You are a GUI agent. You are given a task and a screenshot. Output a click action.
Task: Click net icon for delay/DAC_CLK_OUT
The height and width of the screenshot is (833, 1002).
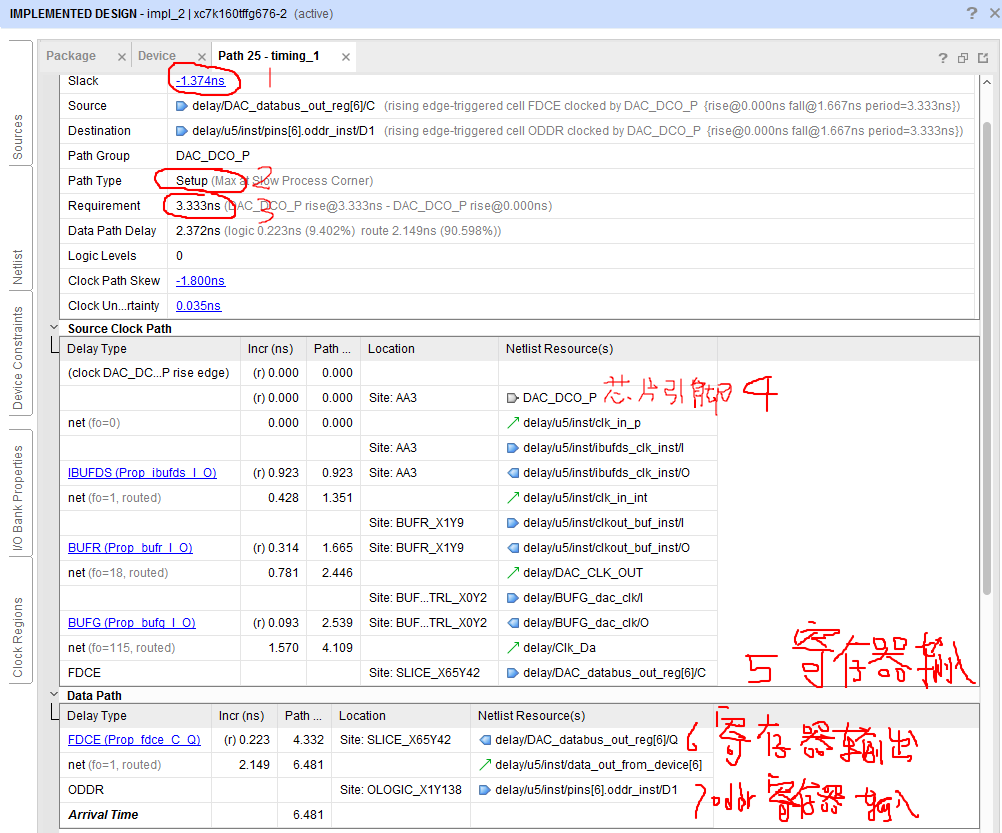click(x=513, y=572)
